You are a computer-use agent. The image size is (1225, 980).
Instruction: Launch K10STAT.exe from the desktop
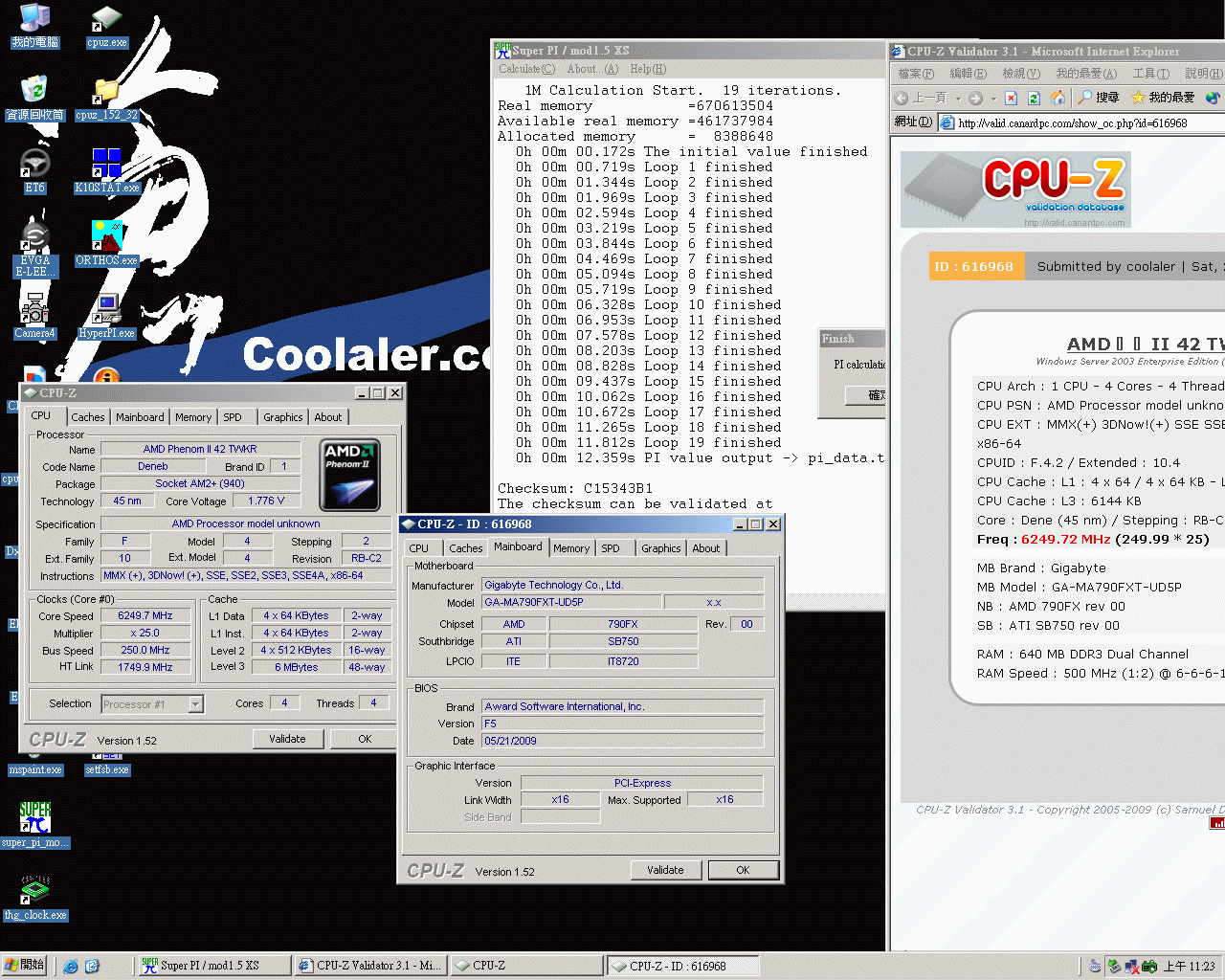(x=106, y=171)
